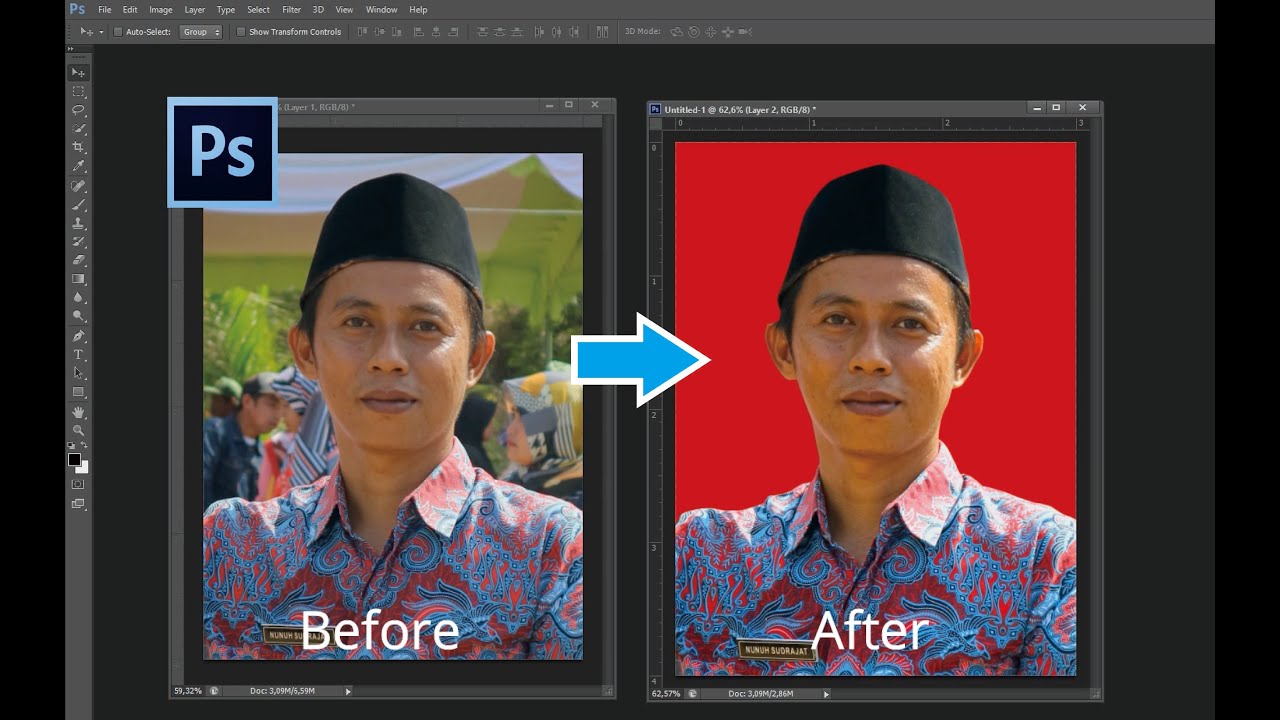Click Distribute Horizontal Centers icon
Screen dimensions: 1280x720
[x=557, y=32]
